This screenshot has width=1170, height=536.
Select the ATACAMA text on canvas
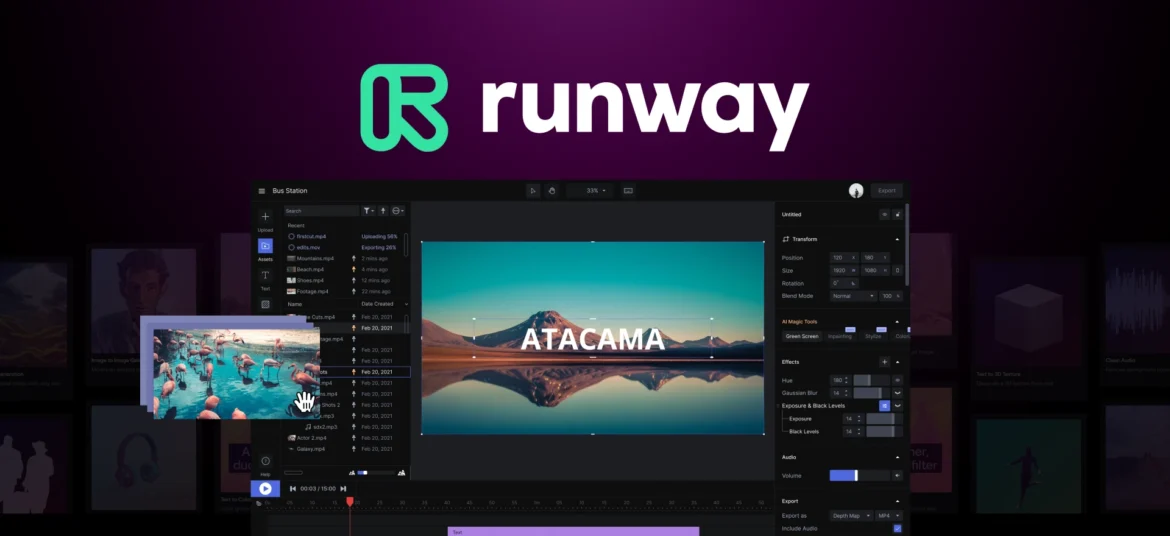click(592, 339)
